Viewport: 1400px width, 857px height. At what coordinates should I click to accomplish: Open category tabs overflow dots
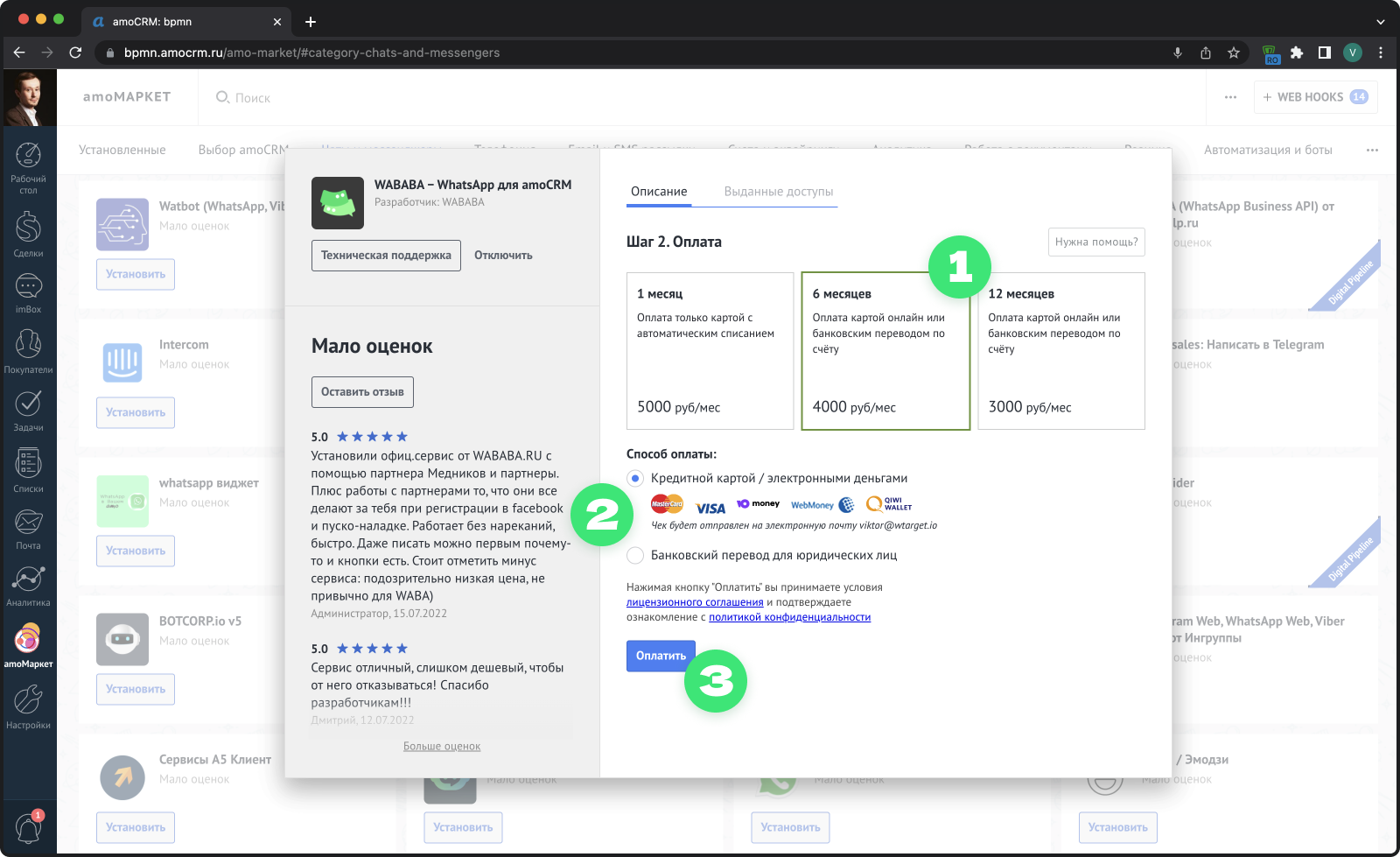[x=1372, y=150]
